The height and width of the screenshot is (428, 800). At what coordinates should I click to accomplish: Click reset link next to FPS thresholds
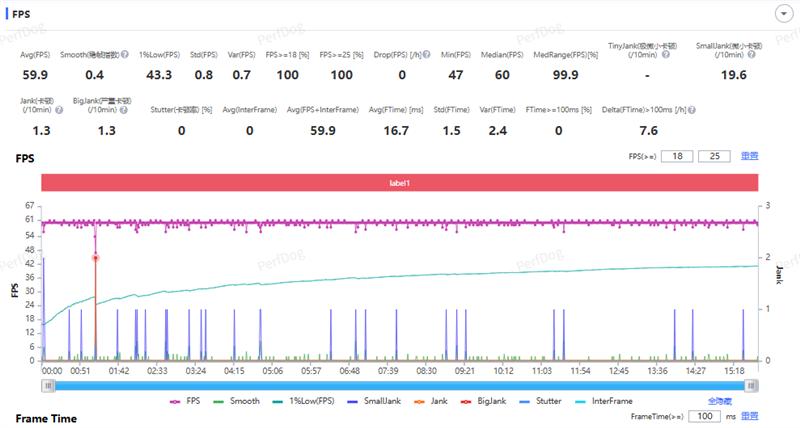(x=749, y=156)
